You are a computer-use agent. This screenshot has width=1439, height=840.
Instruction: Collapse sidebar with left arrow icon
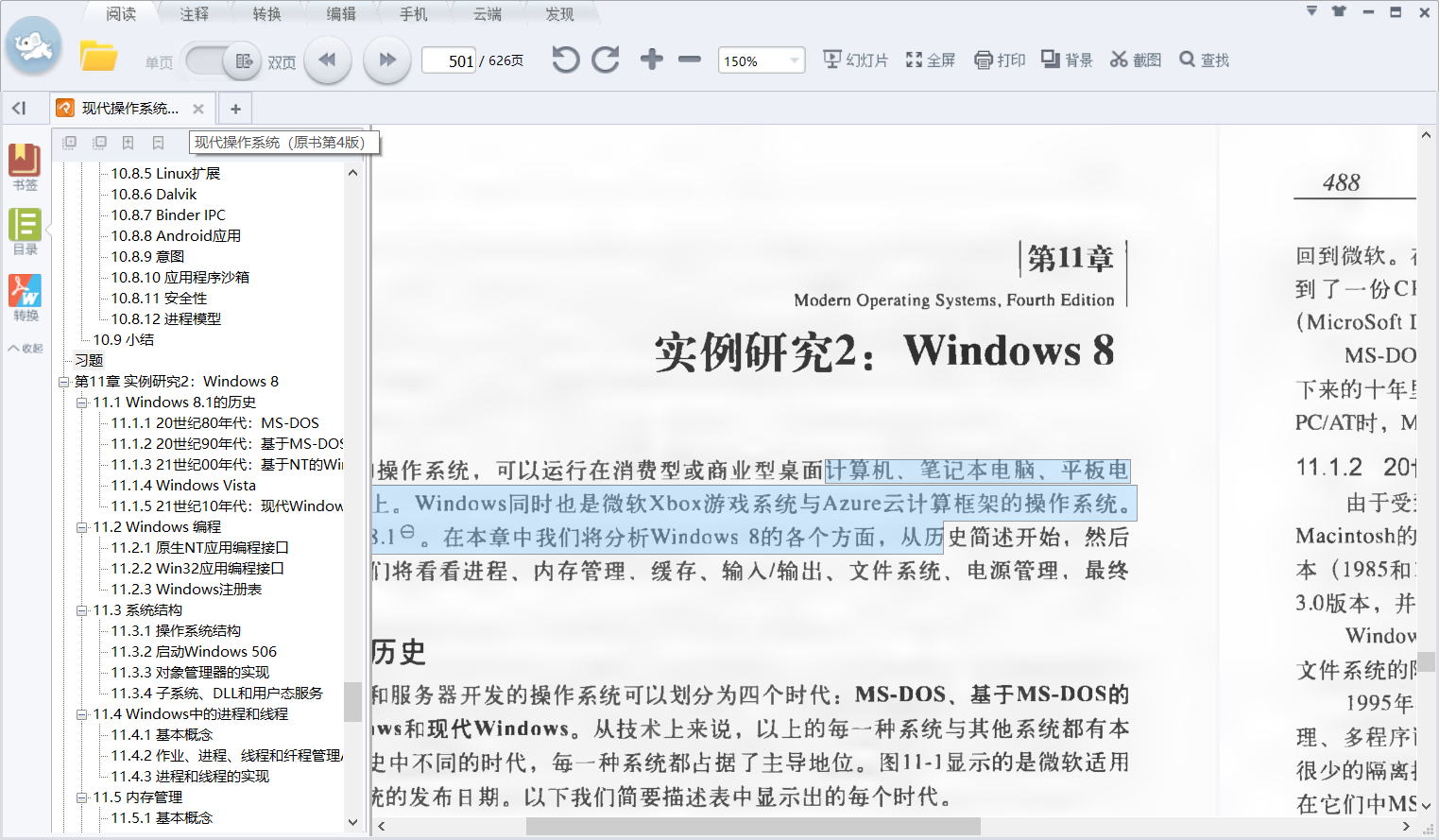click(19, 108)
